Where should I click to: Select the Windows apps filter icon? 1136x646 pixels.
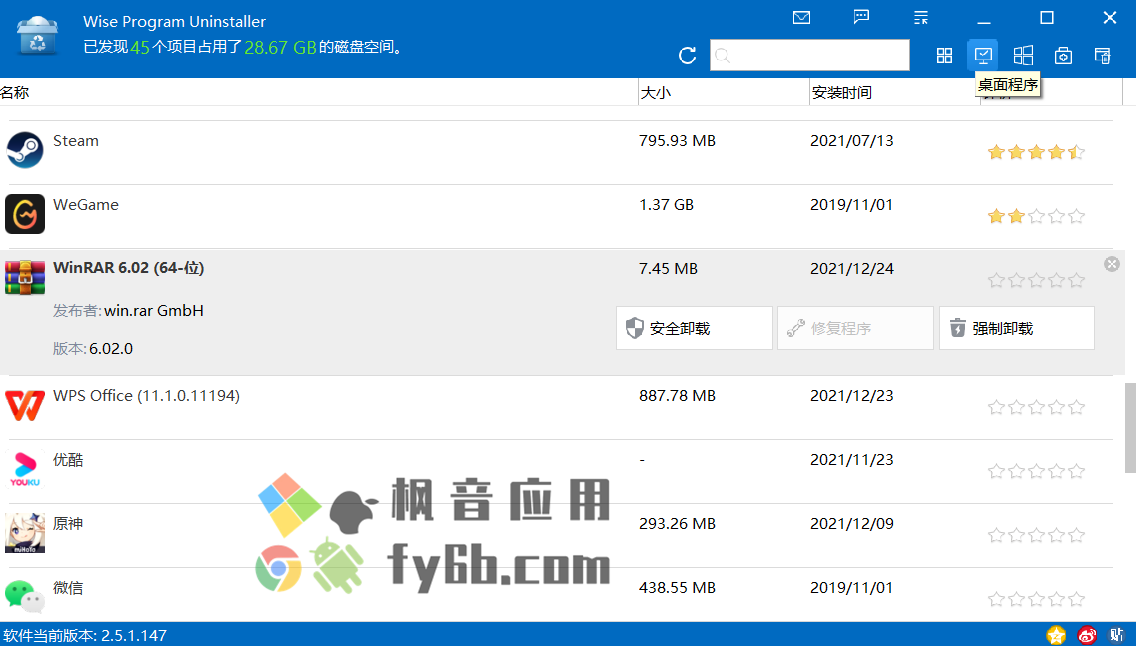(x=1023, y=56)
